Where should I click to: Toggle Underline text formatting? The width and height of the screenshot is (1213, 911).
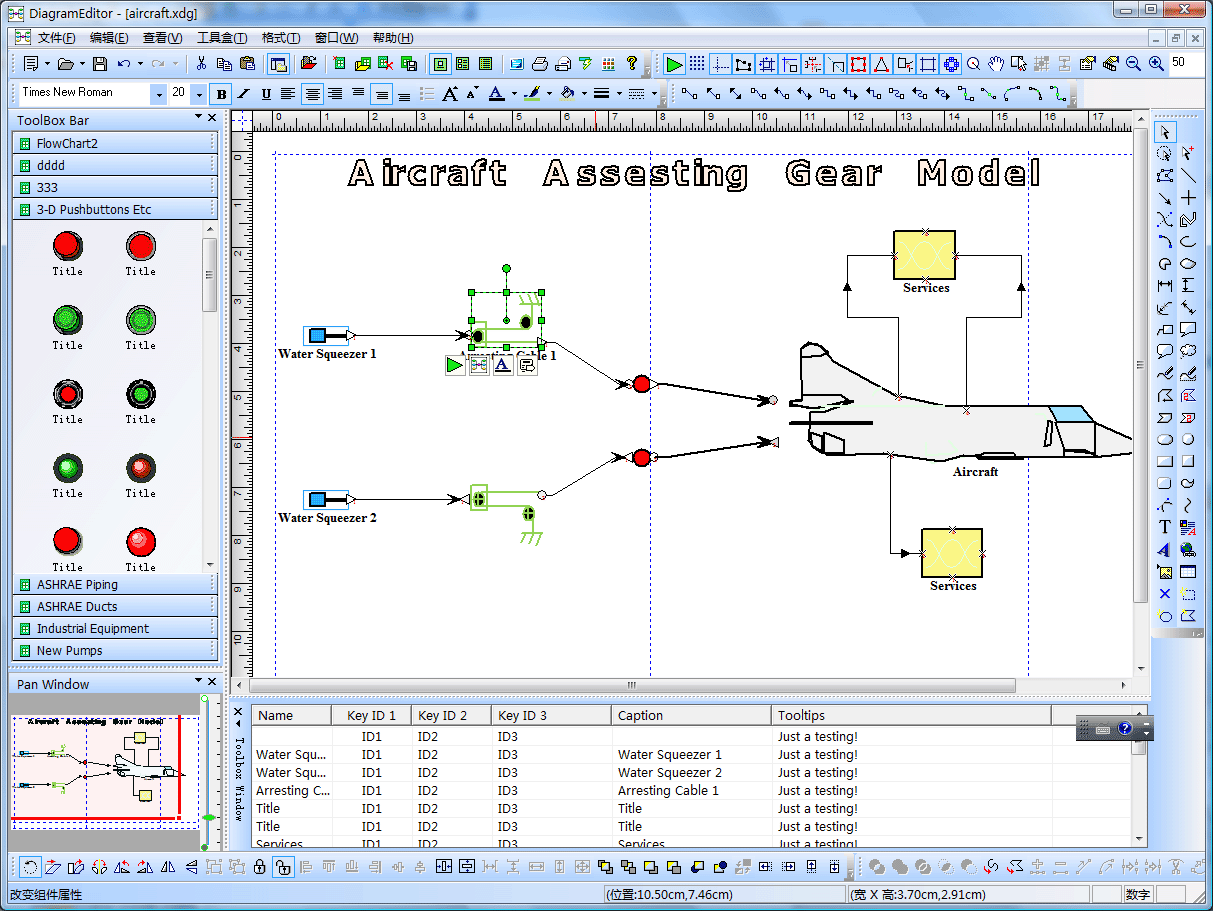266,94
